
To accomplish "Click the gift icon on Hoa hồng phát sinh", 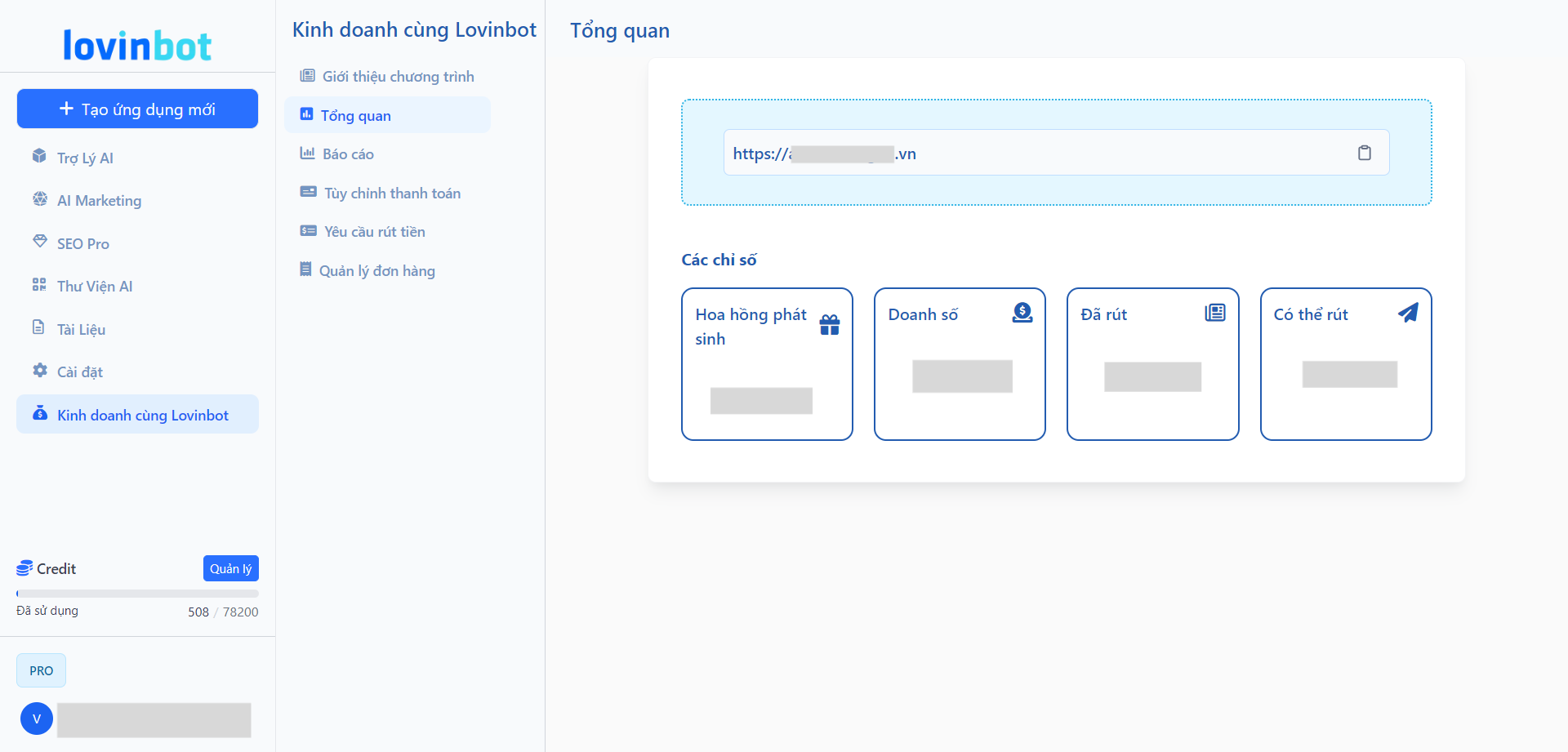I will click(830, 325).
